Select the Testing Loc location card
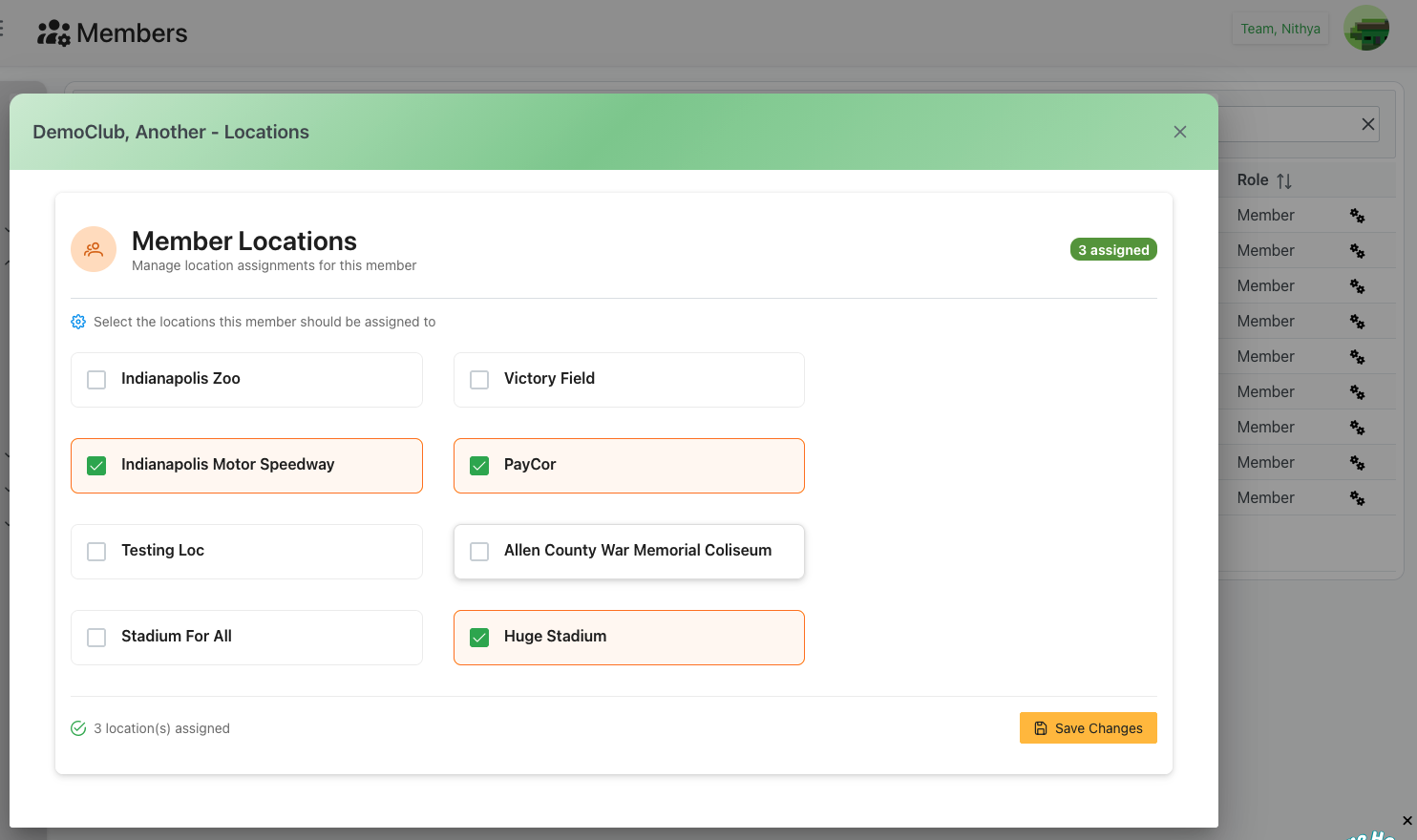The height and width of the screenshot is (840, 1417). (x=246, y=552)
